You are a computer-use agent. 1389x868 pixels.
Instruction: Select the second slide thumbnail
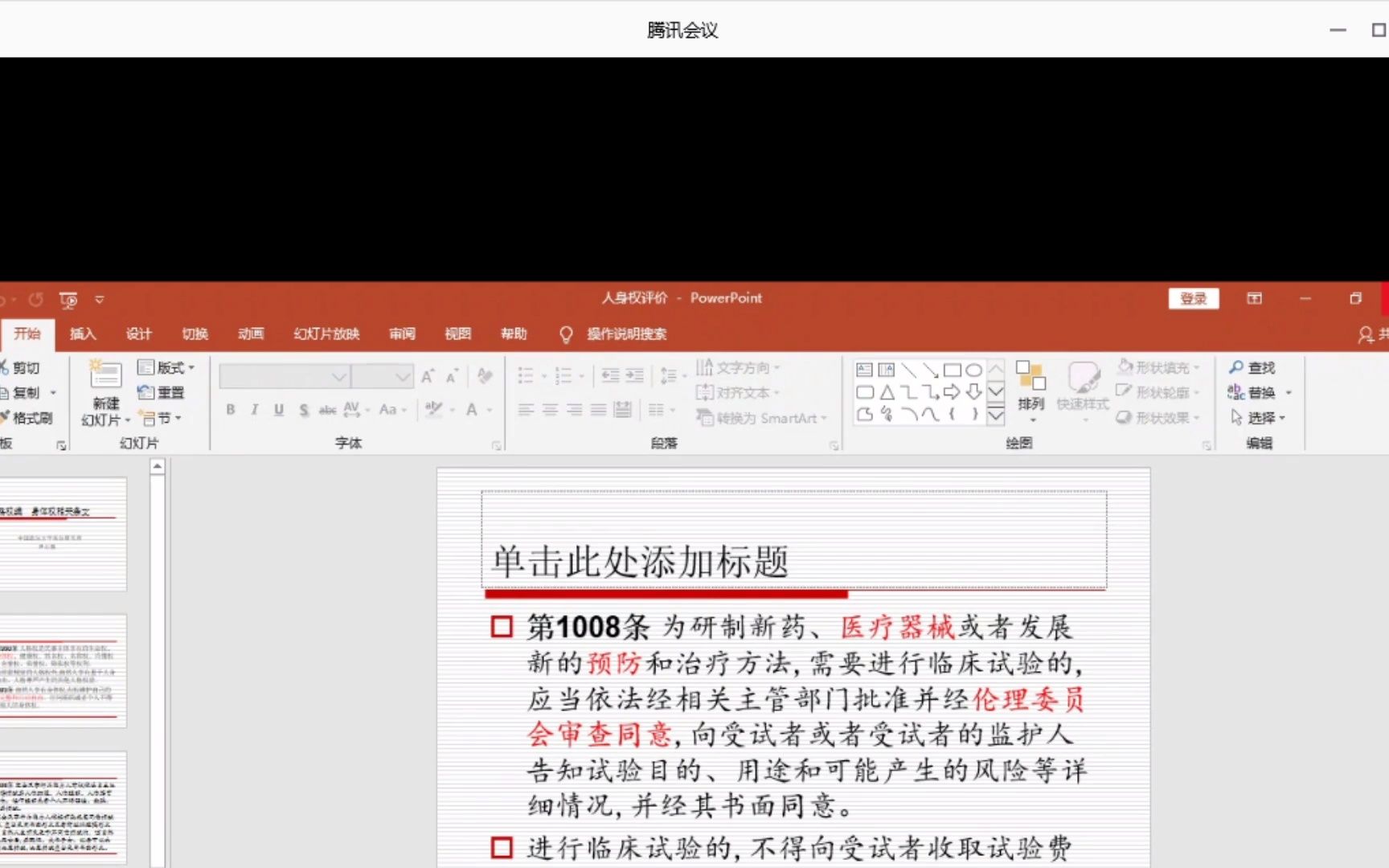(64, 671)
